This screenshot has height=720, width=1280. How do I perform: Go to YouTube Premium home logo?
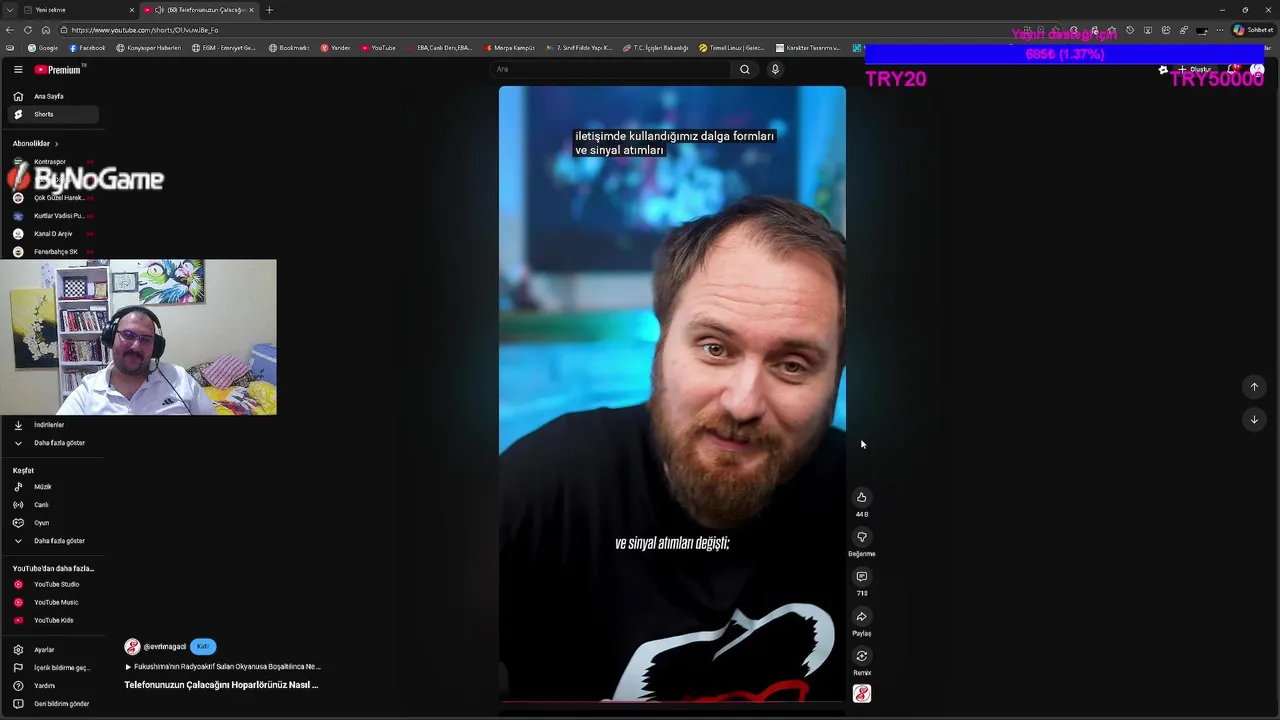58,70
